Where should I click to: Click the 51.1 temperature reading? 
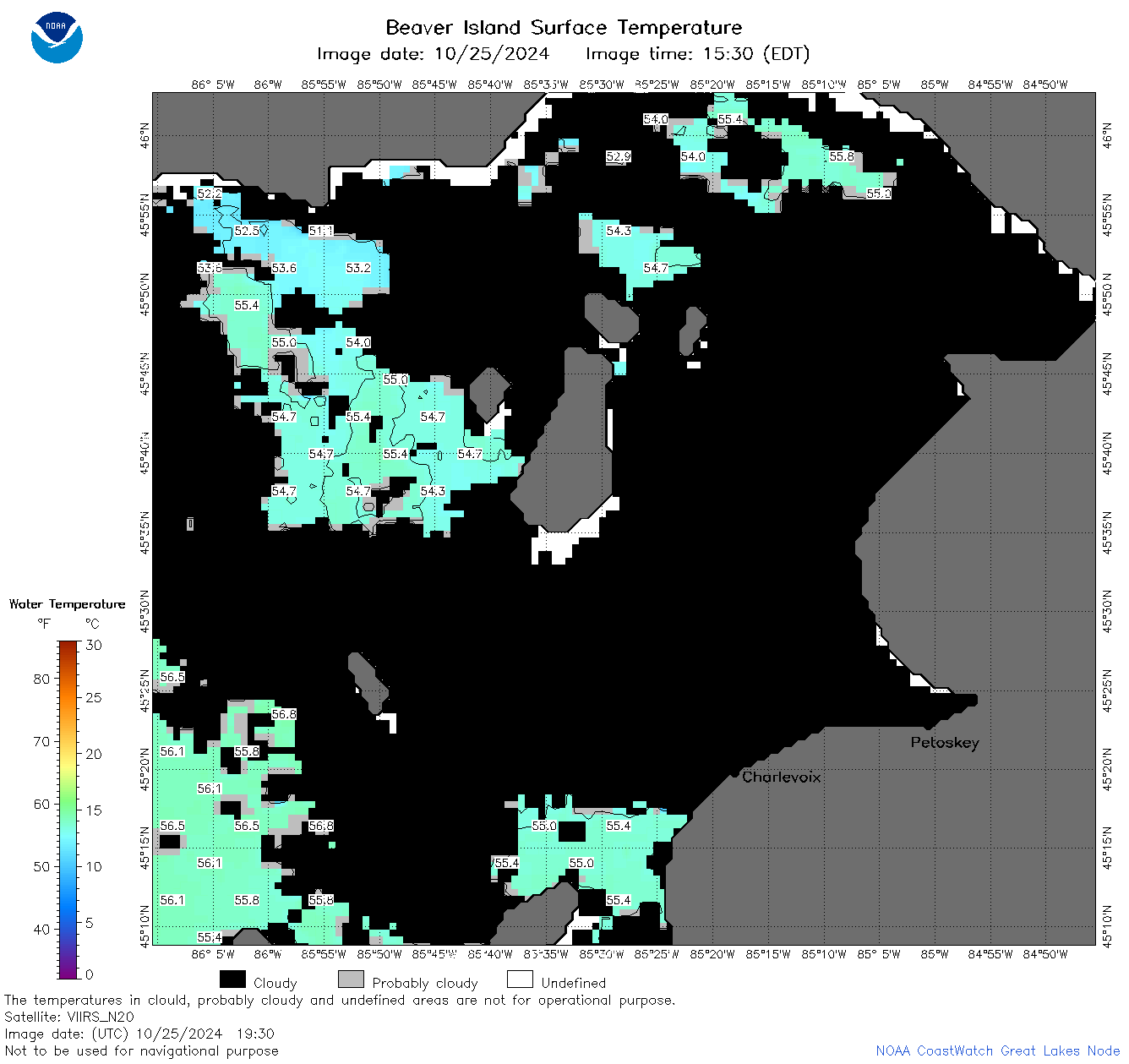coord(321,231)
